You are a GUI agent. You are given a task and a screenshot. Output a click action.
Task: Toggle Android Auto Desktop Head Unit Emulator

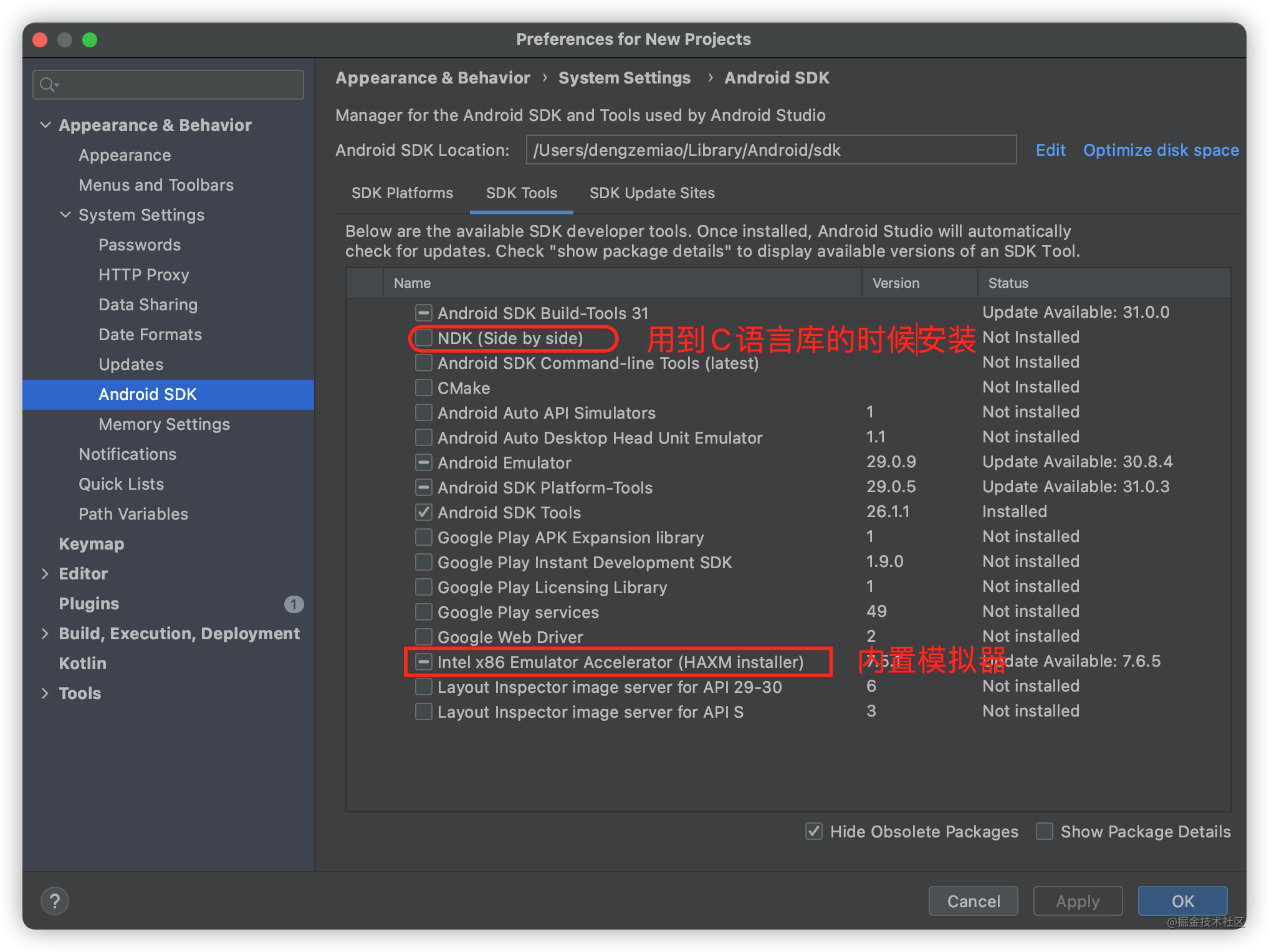(424, 438)
